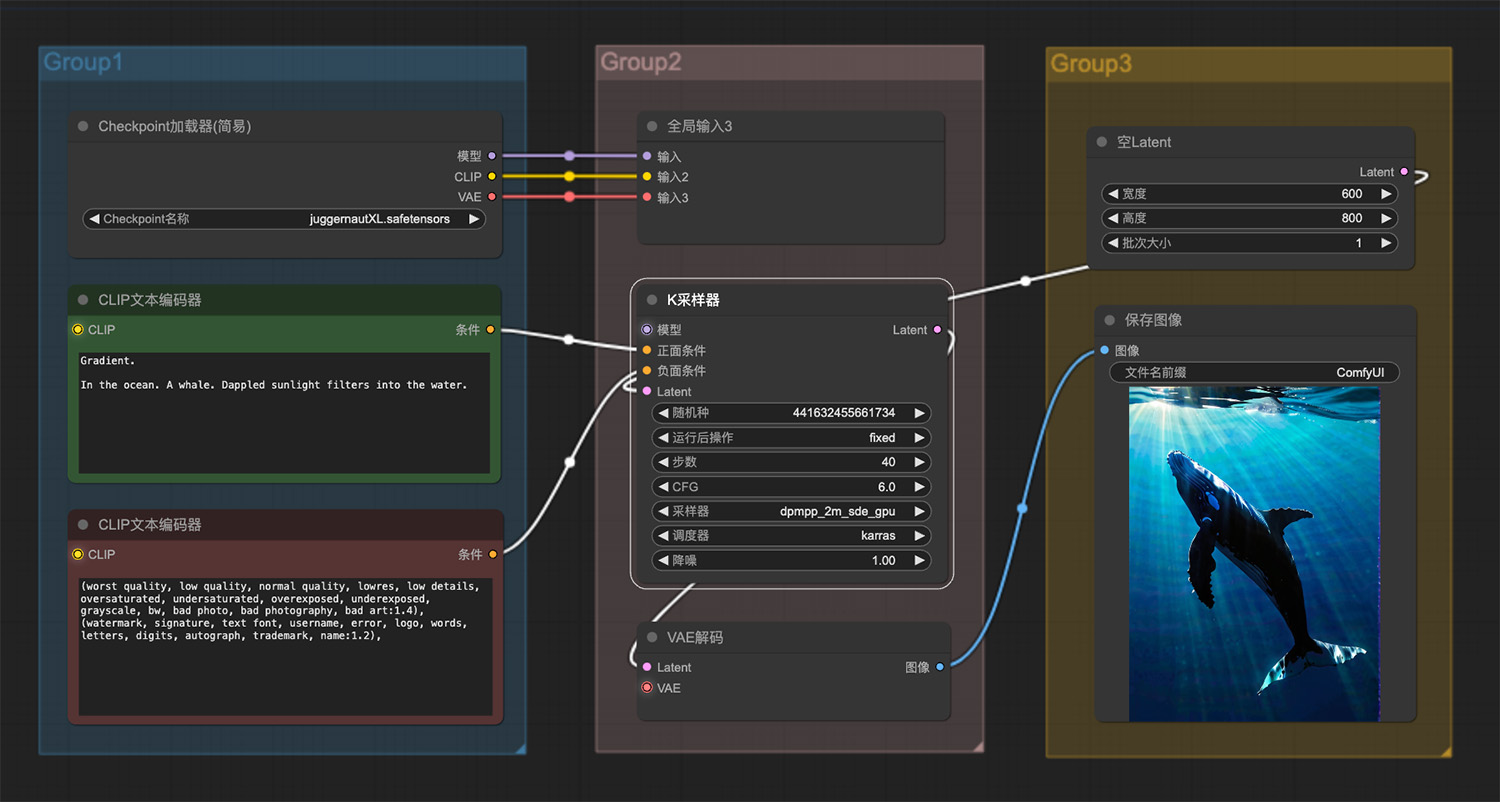Click the 输入3 input socket on 全局输入3
This screenshot has width=1500, height=802.
pyautogui.click(x=647, y=197)
